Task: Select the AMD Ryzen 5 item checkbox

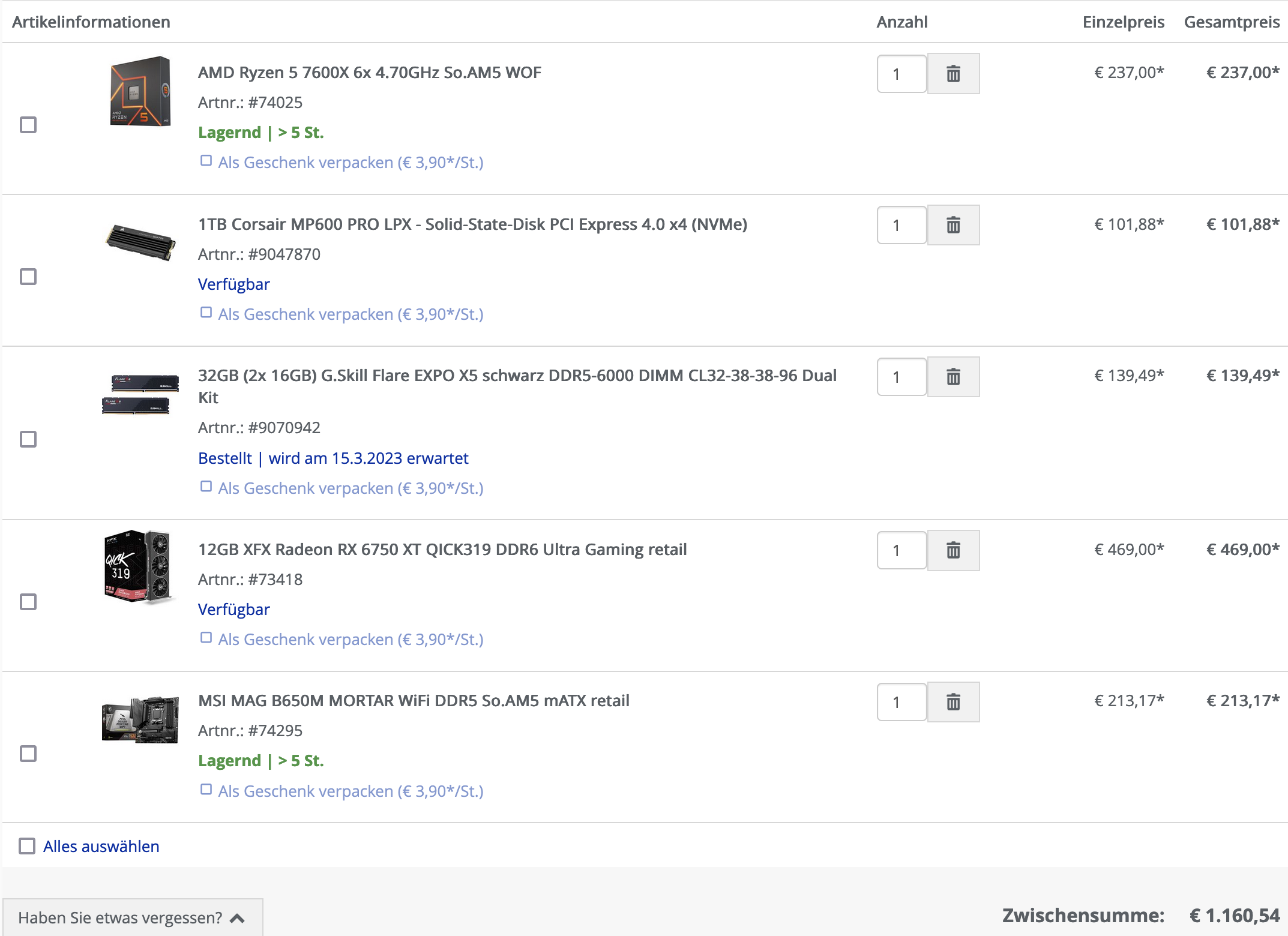Action: [28, 125]
